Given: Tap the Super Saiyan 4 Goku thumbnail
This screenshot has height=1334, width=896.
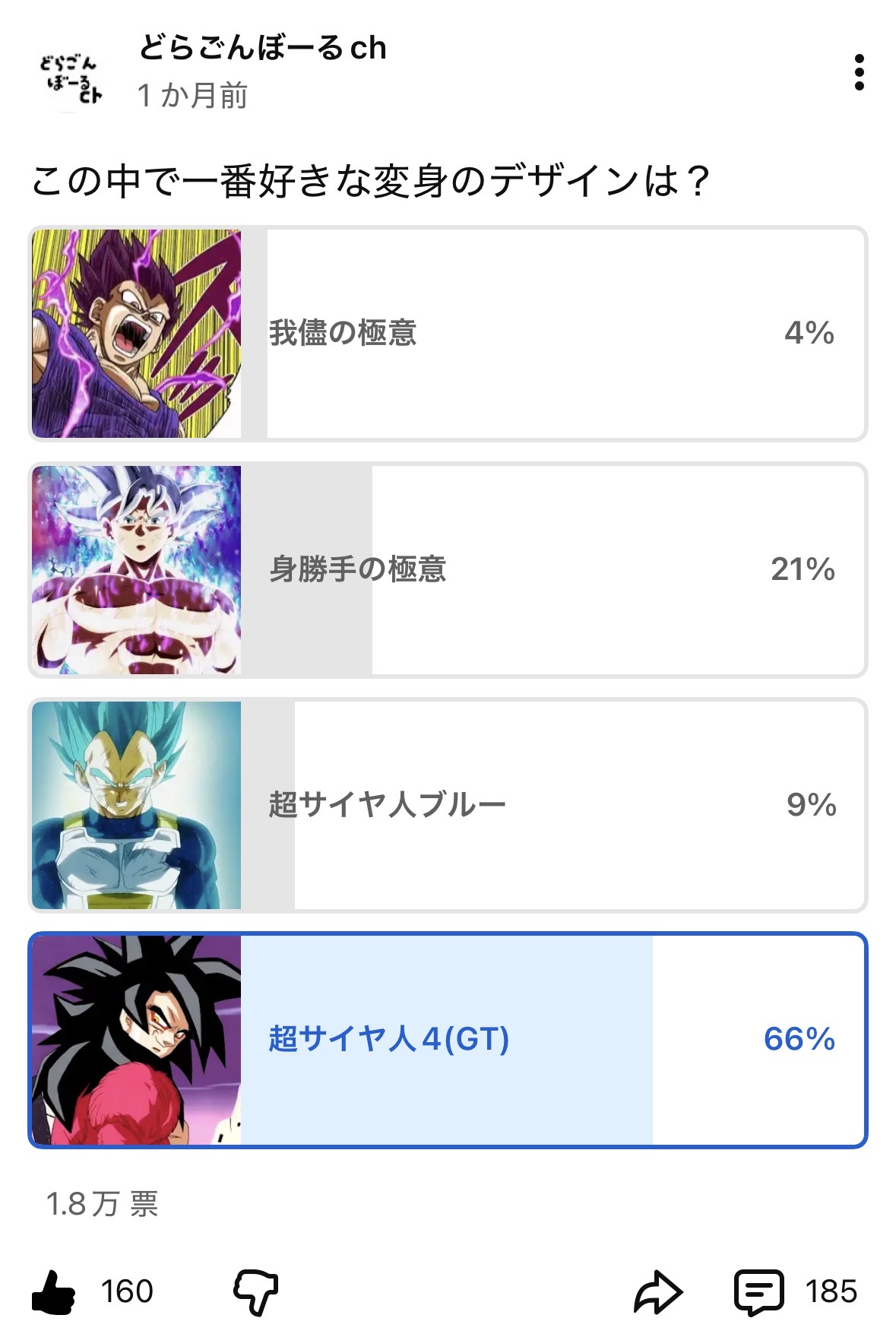Looking at the screenshot, I should click(137, 1040).
